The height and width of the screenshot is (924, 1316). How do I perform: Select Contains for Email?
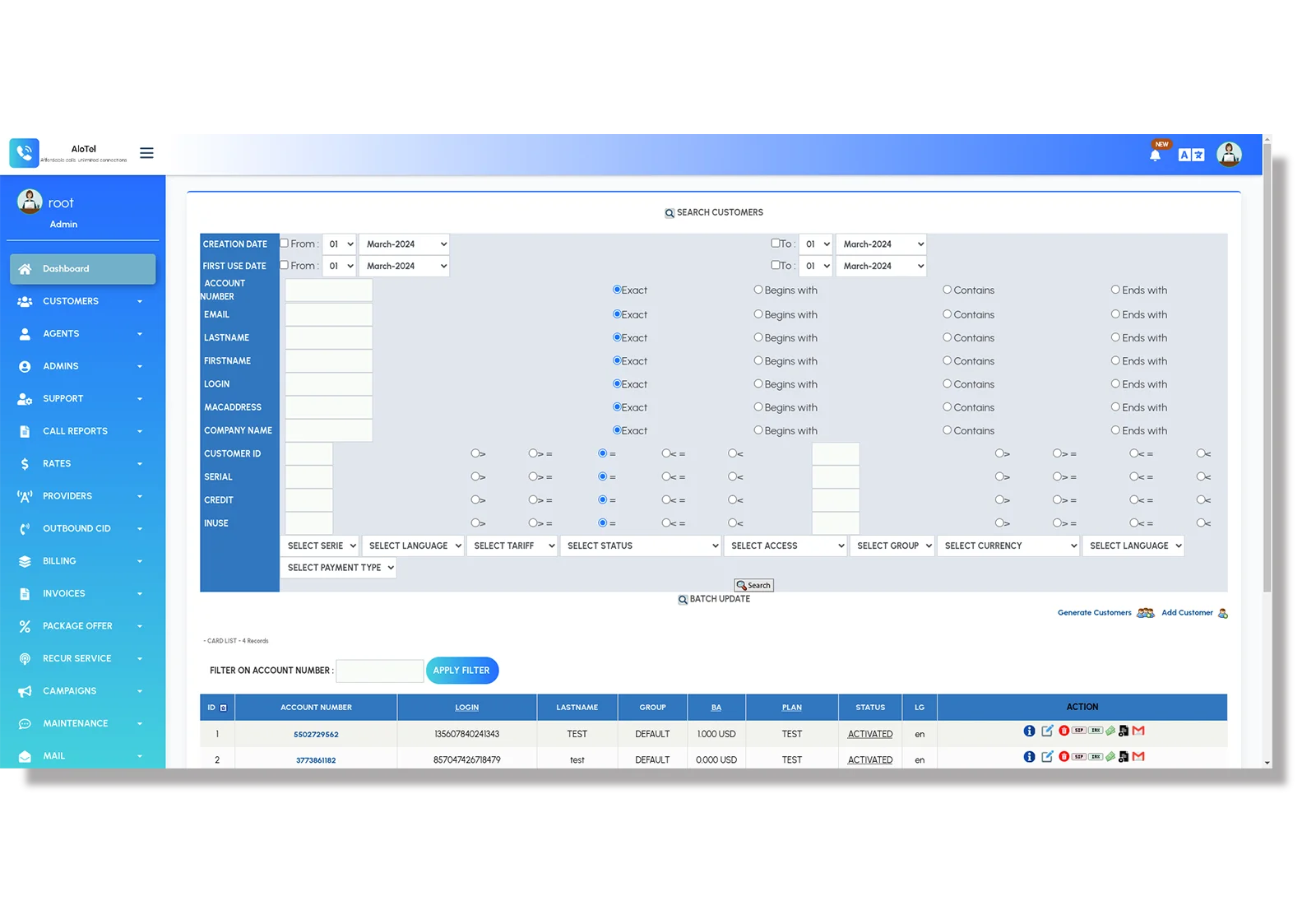948,314
